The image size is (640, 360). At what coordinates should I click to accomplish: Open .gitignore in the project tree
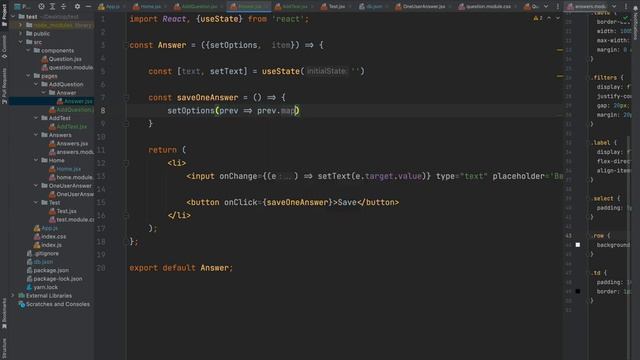[x=43, y=253]
